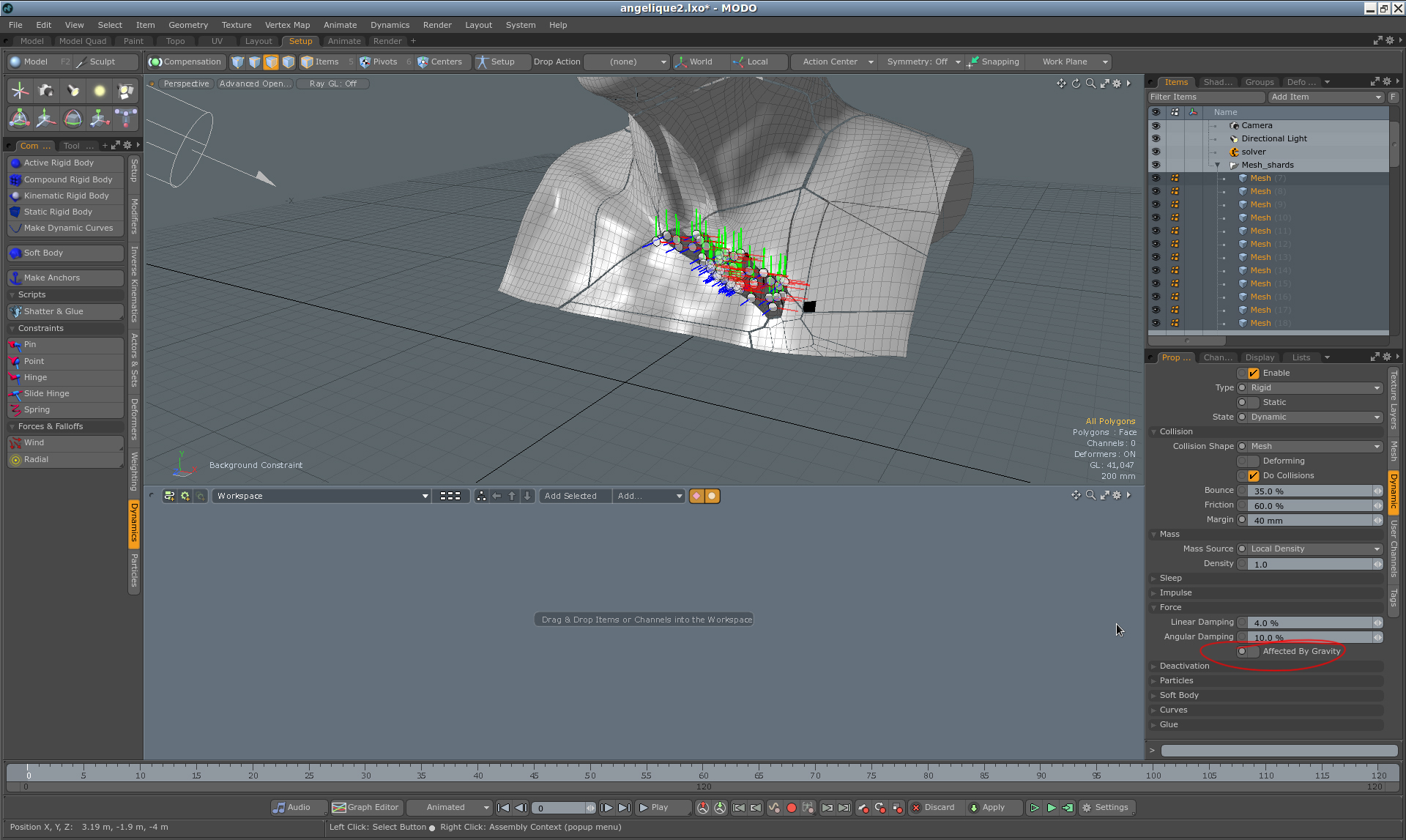Open the Dynamics menu
Viewport: 1406px width, 840px height.
pos(390,25)
